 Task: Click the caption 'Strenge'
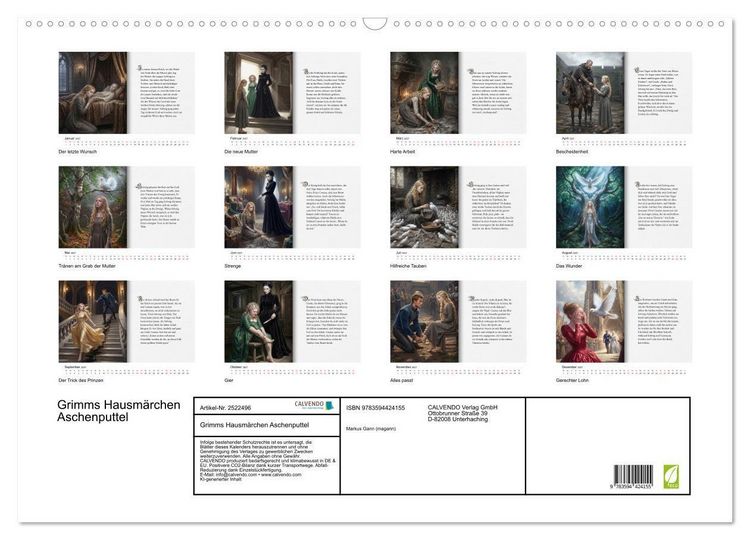point(232,266)
